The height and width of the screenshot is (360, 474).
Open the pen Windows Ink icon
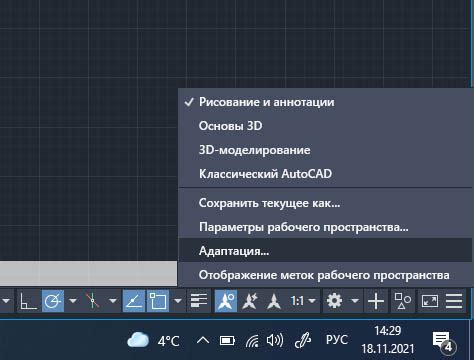click(303, 340)
